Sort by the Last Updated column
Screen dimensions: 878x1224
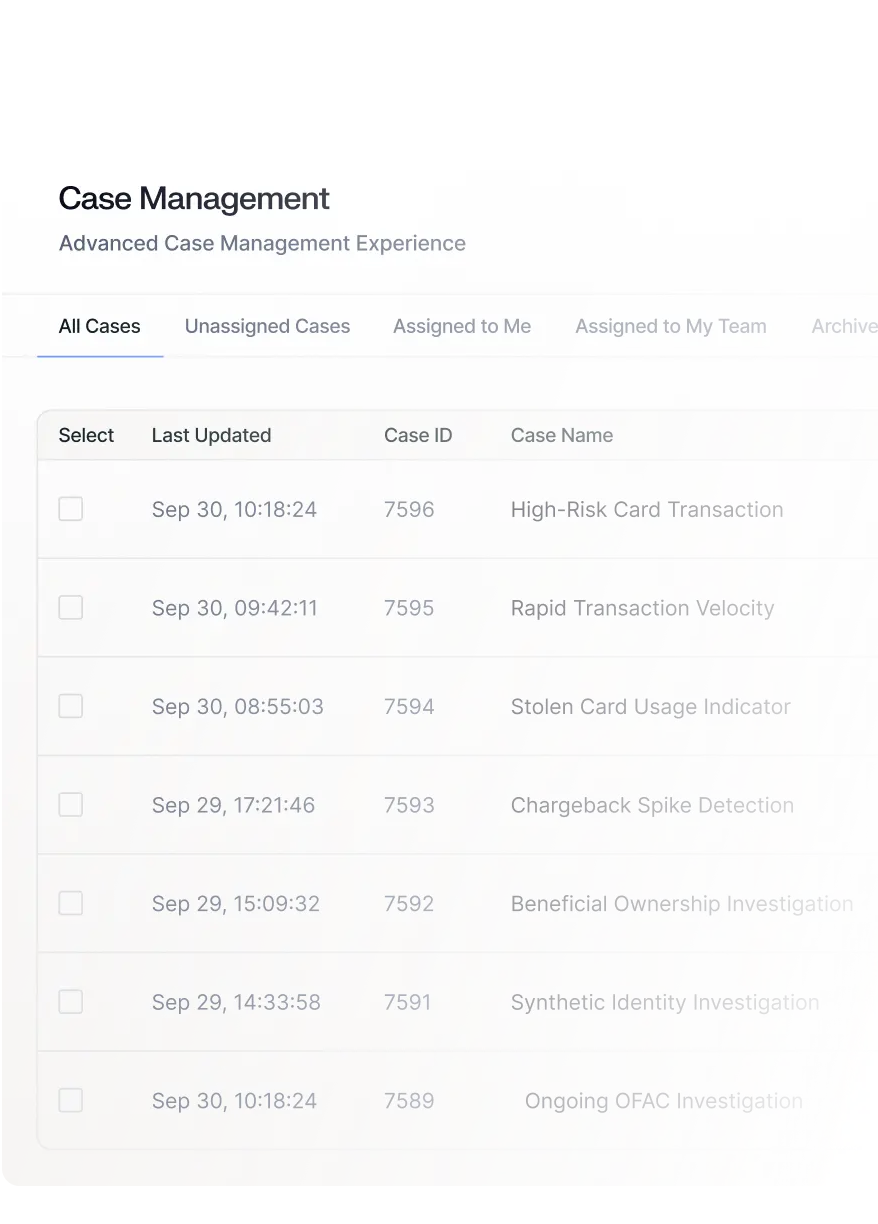[211, 435]
